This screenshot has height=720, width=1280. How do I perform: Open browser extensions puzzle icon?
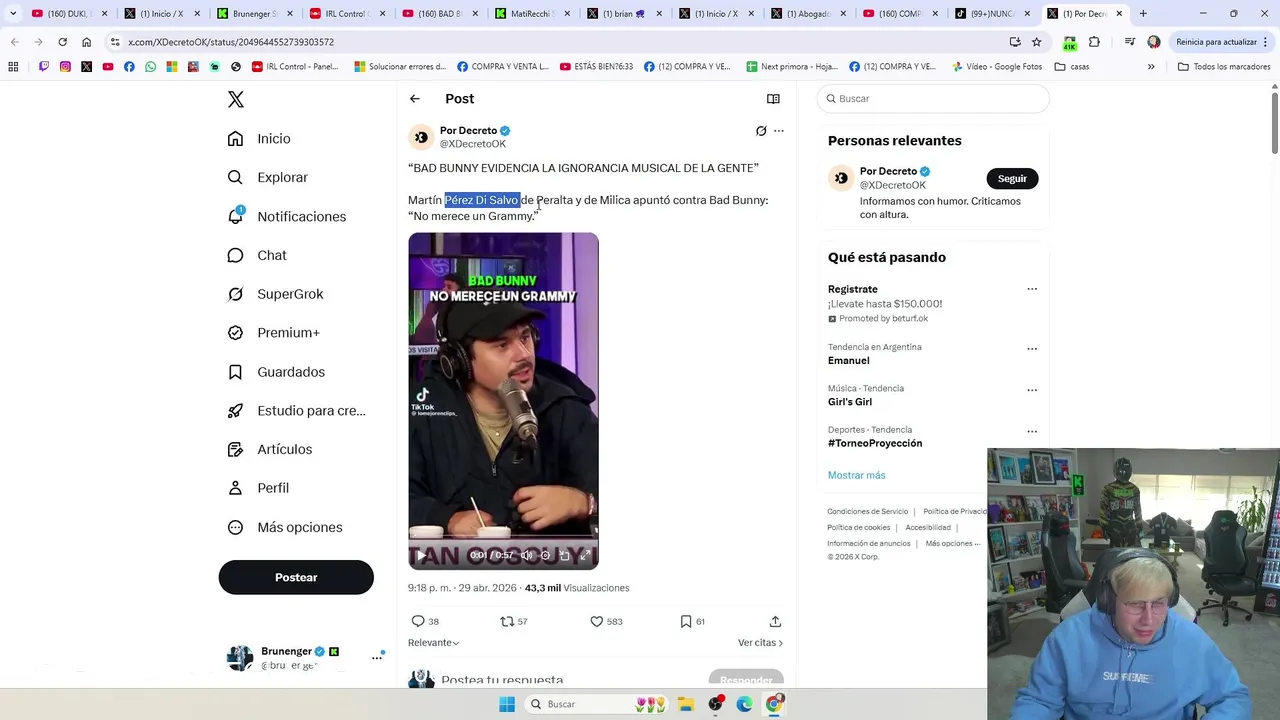[x=1094, y=42]
